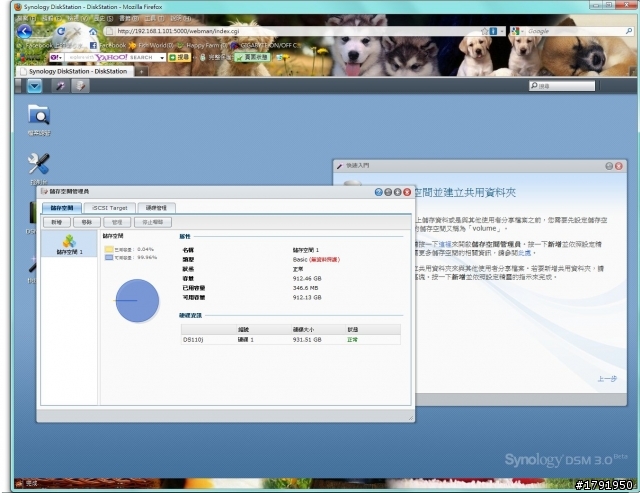Click the 931.51 GB disk size cell
Screen dimensions: 640x493
(307, 340)
